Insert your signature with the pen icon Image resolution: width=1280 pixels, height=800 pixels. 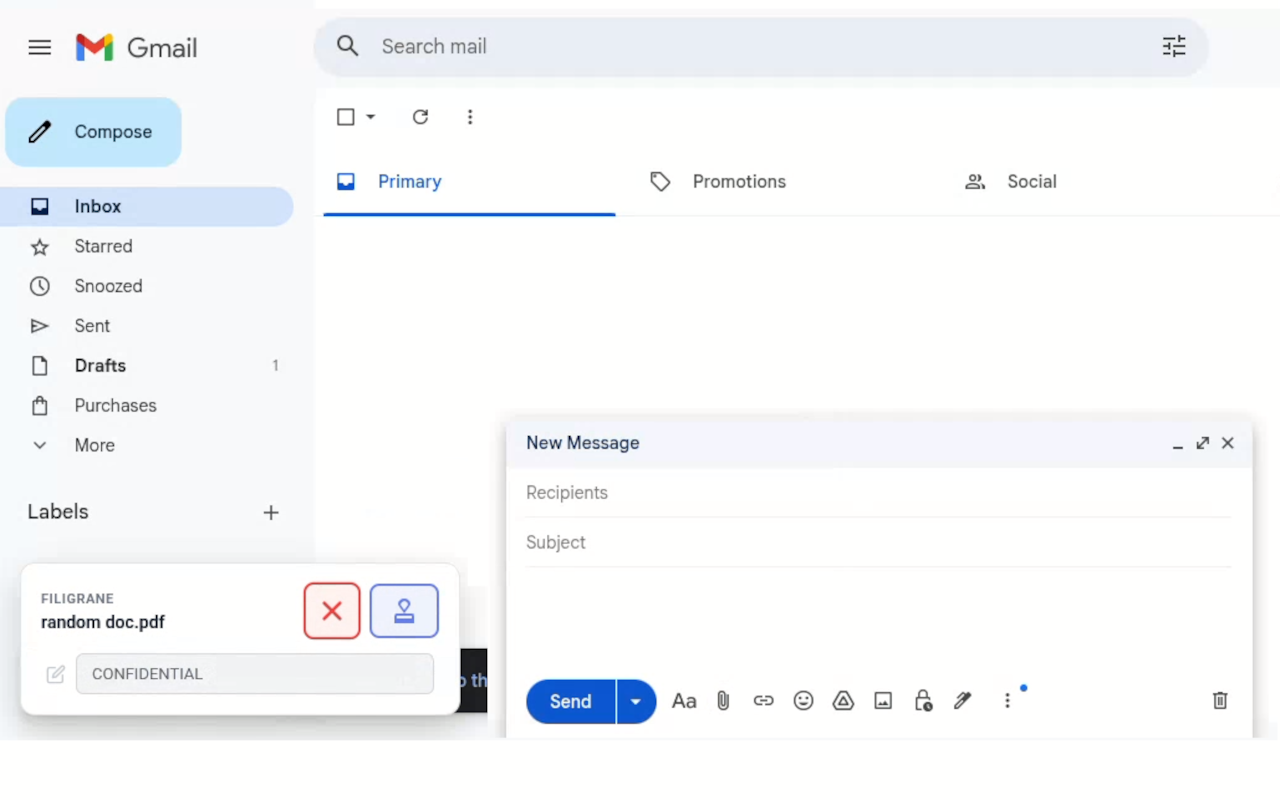click(x=962, y=701)
